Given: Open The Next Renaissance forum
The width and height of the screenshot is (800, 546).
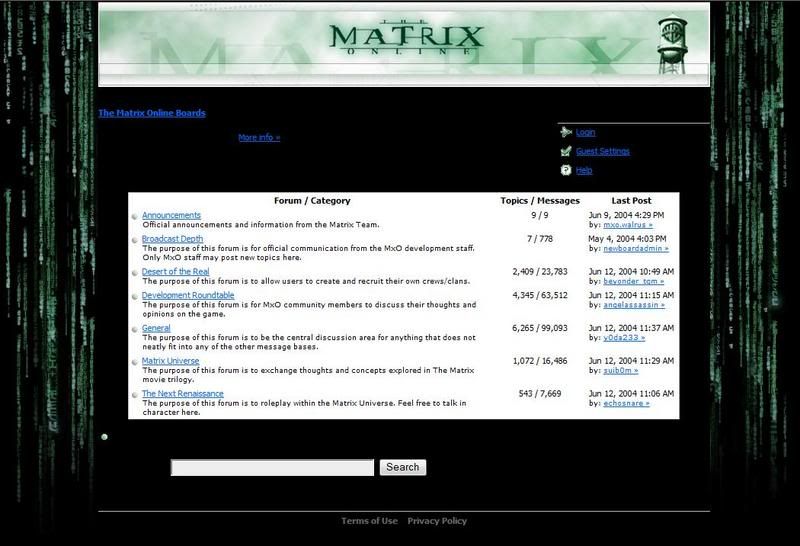Looking at the screenshot, I should click(x=183, y=393).
